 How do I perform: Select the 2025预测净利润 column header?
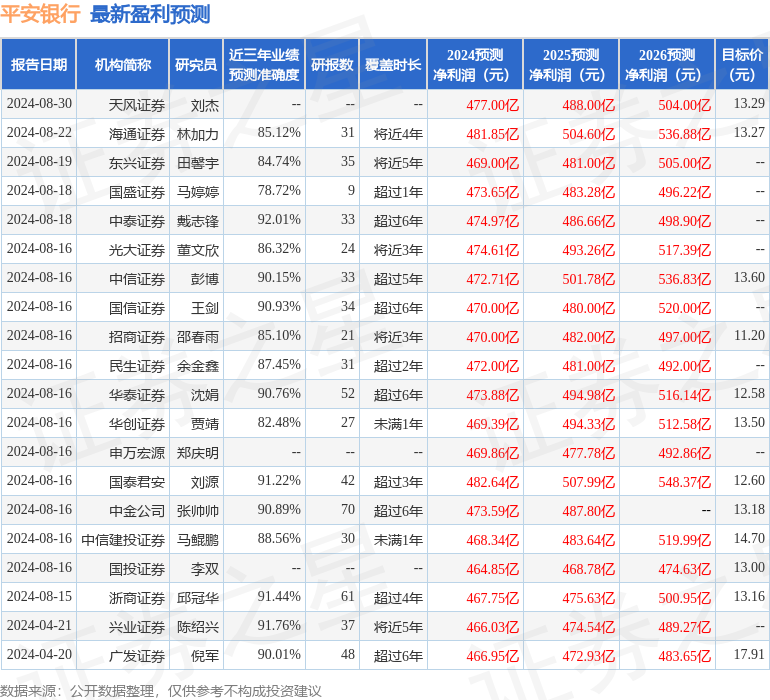571,64
